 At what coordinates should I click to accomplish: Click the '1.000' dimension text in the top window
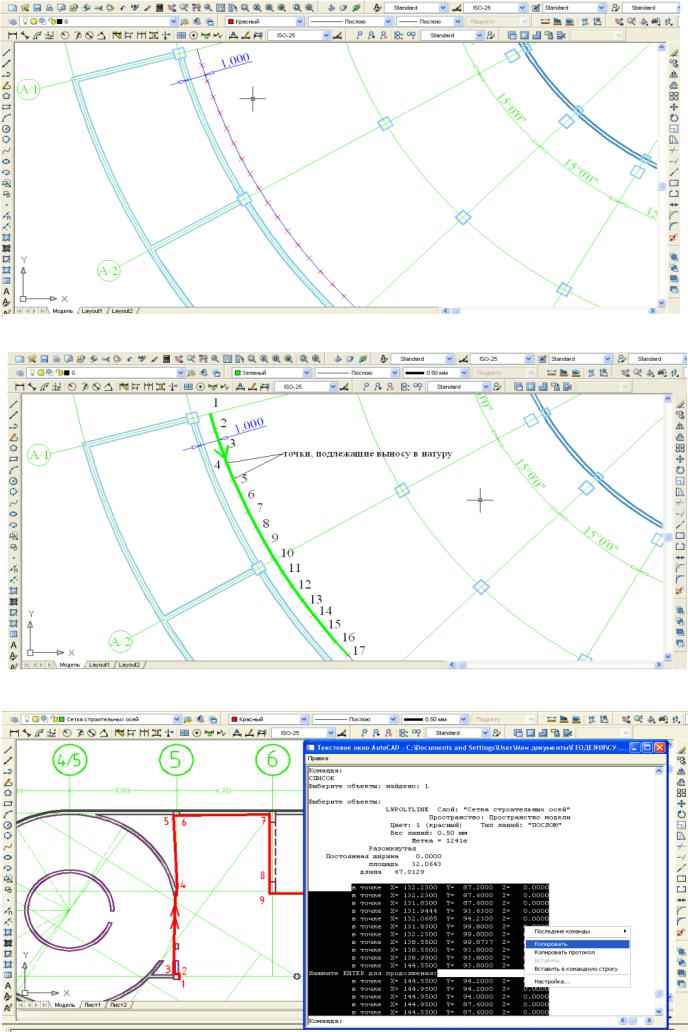point(234,61)
